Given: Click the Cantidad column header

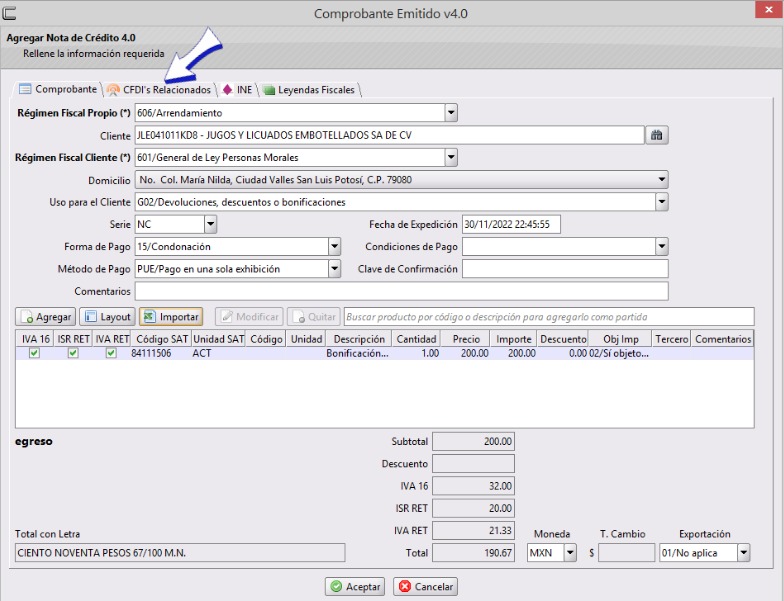Looking at the screenshot, I should point(416,339).
